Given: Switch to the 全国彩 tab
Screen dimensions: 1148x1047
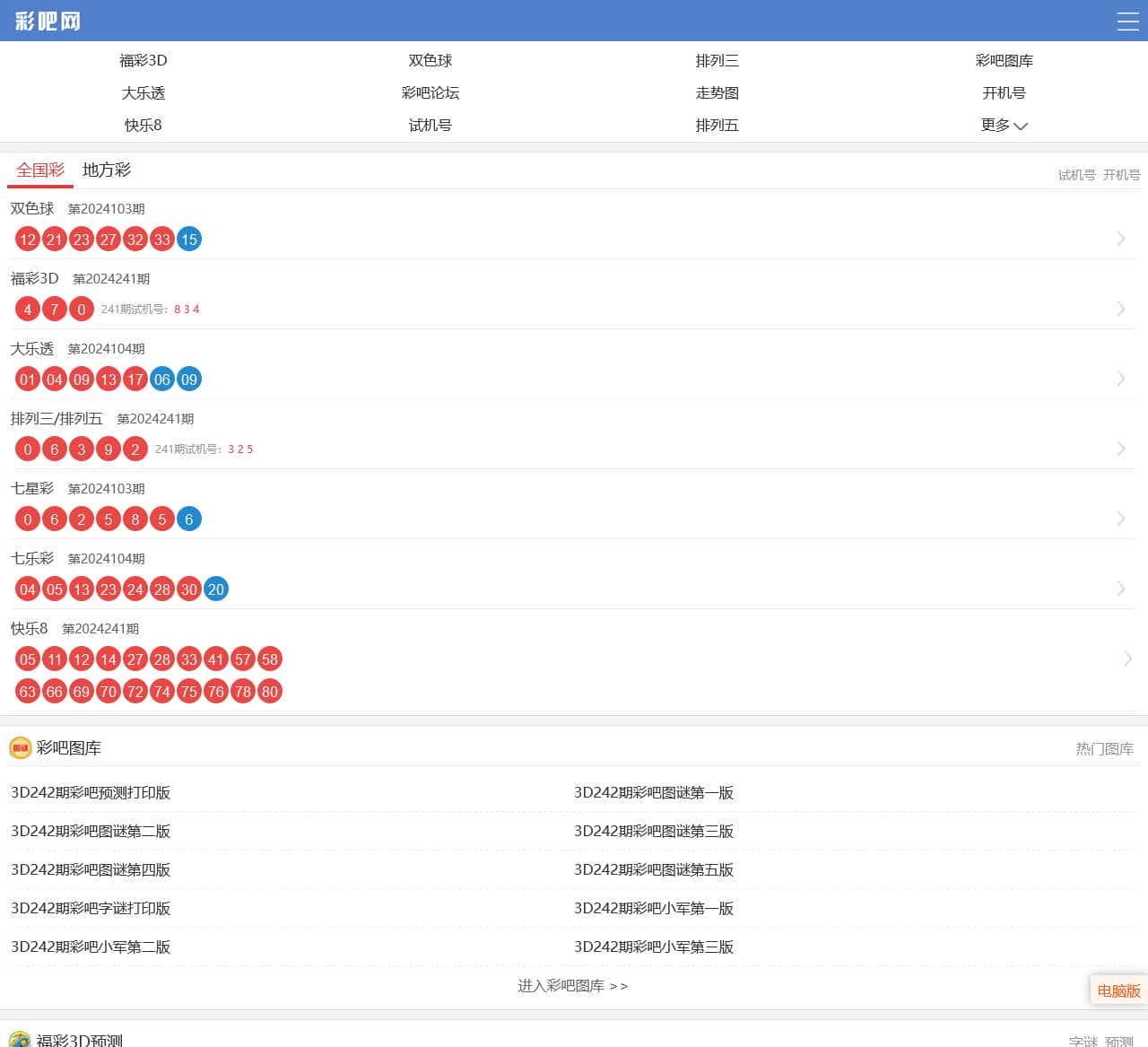Looking at the screenshot, I should coord(40,170).
